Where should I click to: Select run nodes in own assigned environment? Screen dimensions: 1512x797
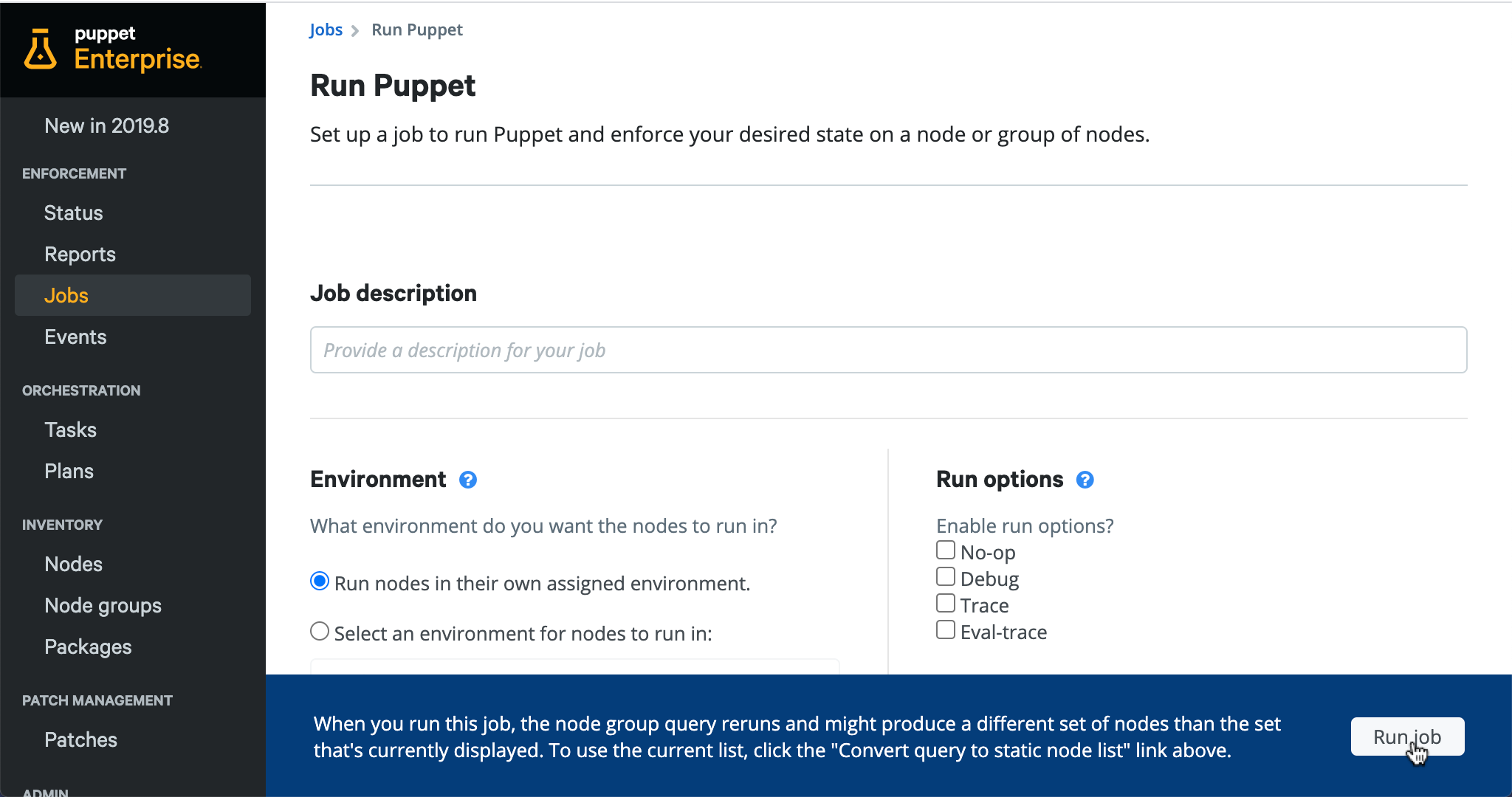[320, 581]
